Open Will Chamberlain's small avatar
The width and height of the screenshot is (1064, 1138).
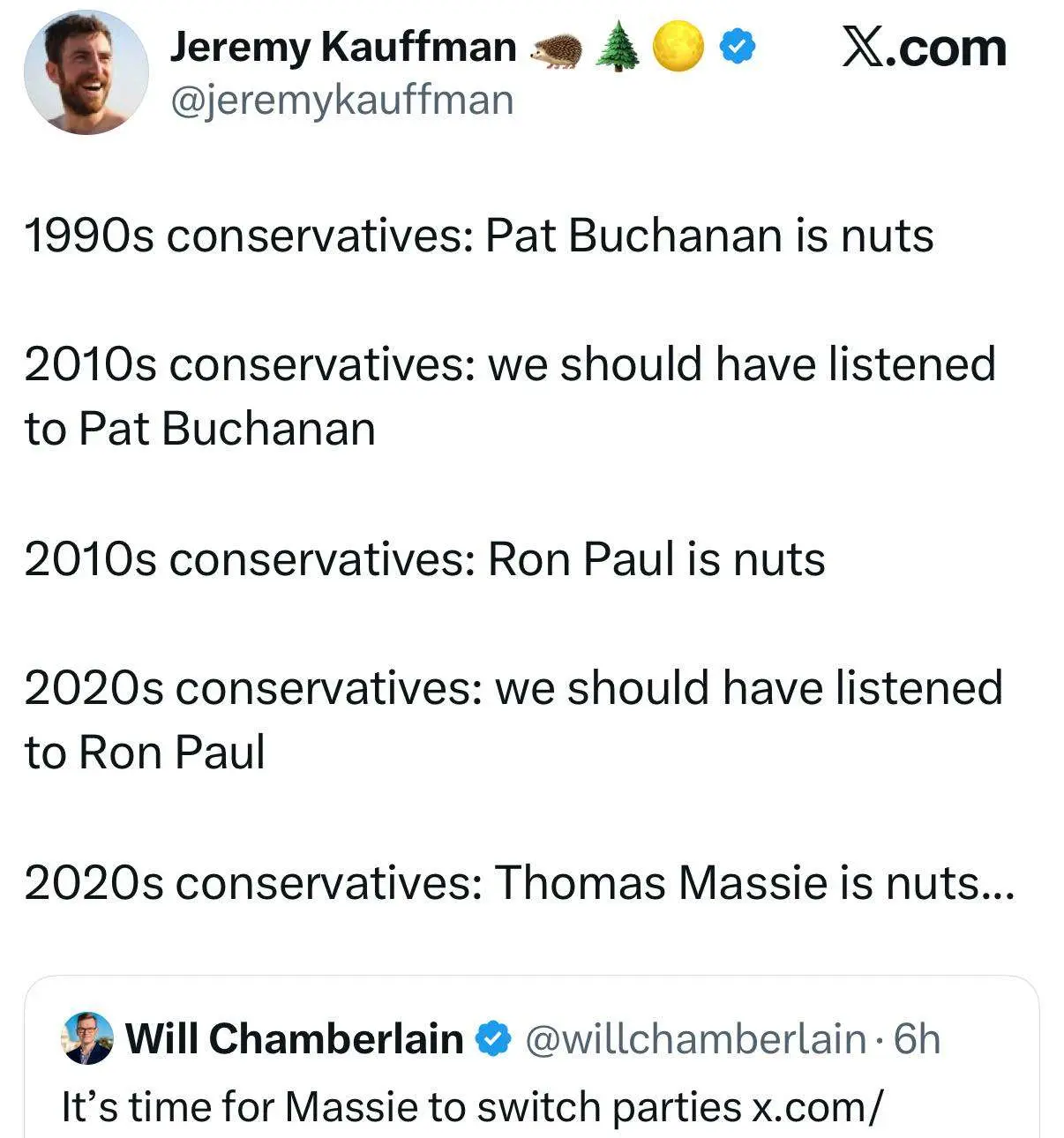coord(87,1038)
